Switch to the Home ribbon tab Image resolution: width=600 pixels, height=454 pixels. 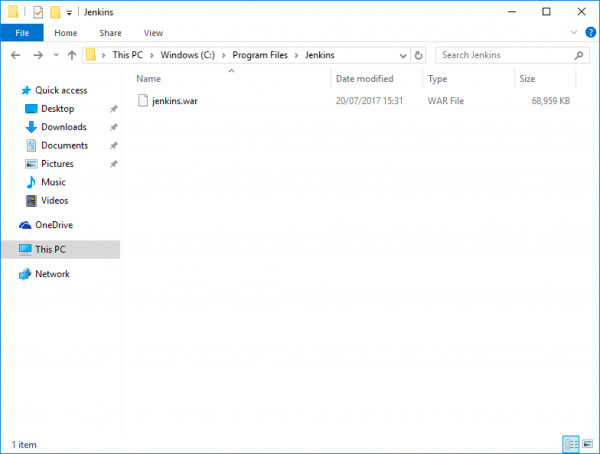(x=65, y=33)
